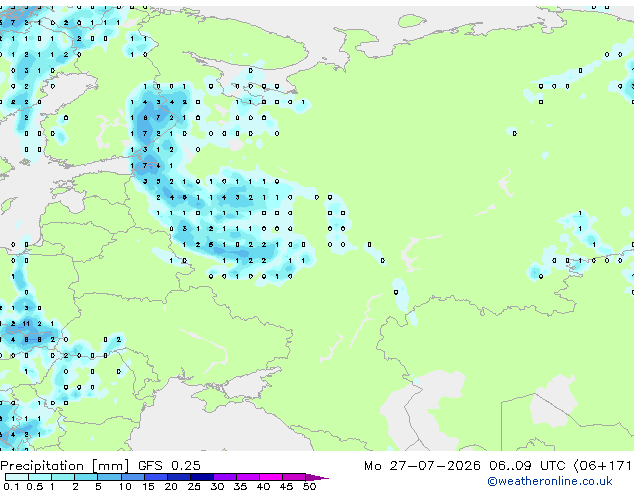Click the '40' legend scale label
This screenshot has height=490, width=634.
[263, 486]
